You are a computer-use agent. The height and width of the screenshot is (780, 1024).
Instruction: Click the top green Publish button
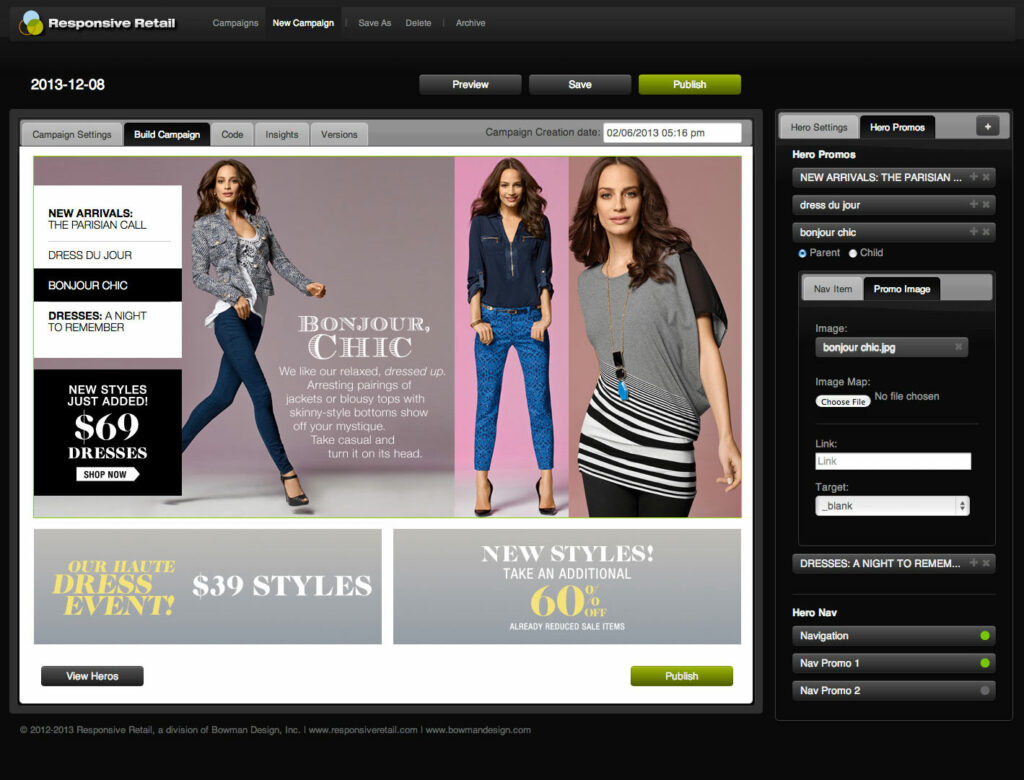pos(690,84)
